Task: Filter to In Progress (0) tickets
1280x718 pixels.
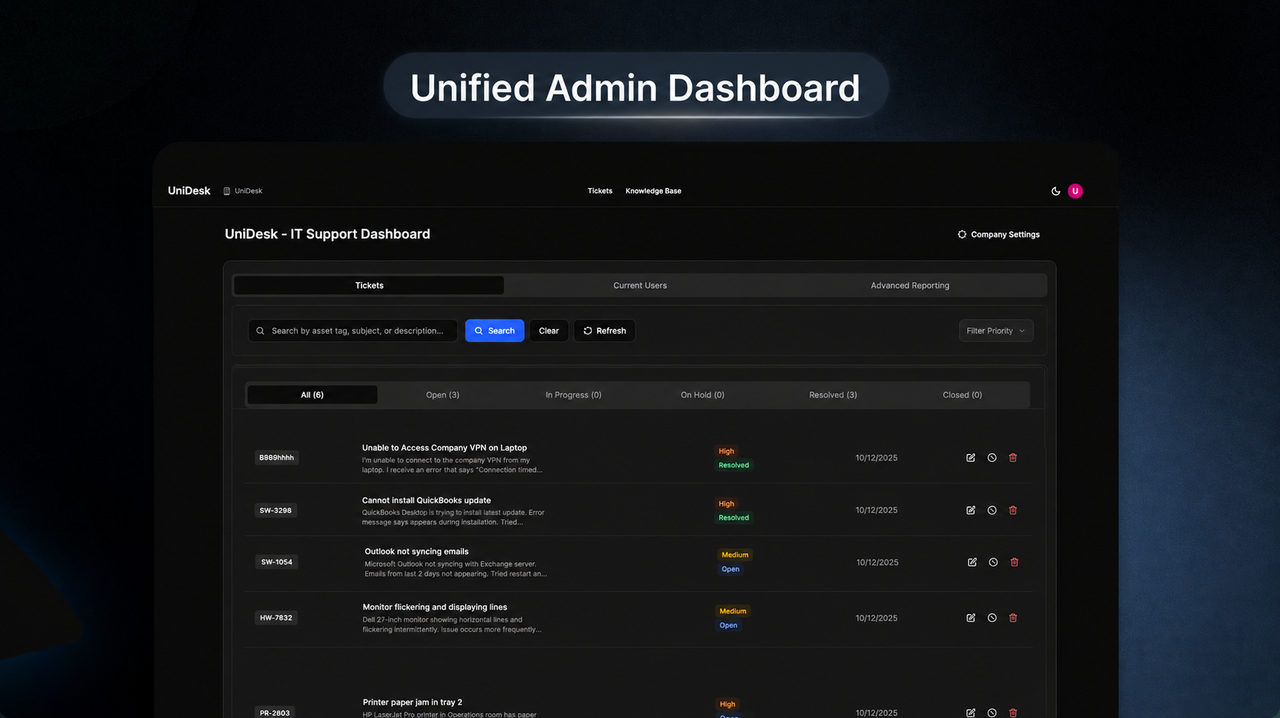Action: coord(573,395)
